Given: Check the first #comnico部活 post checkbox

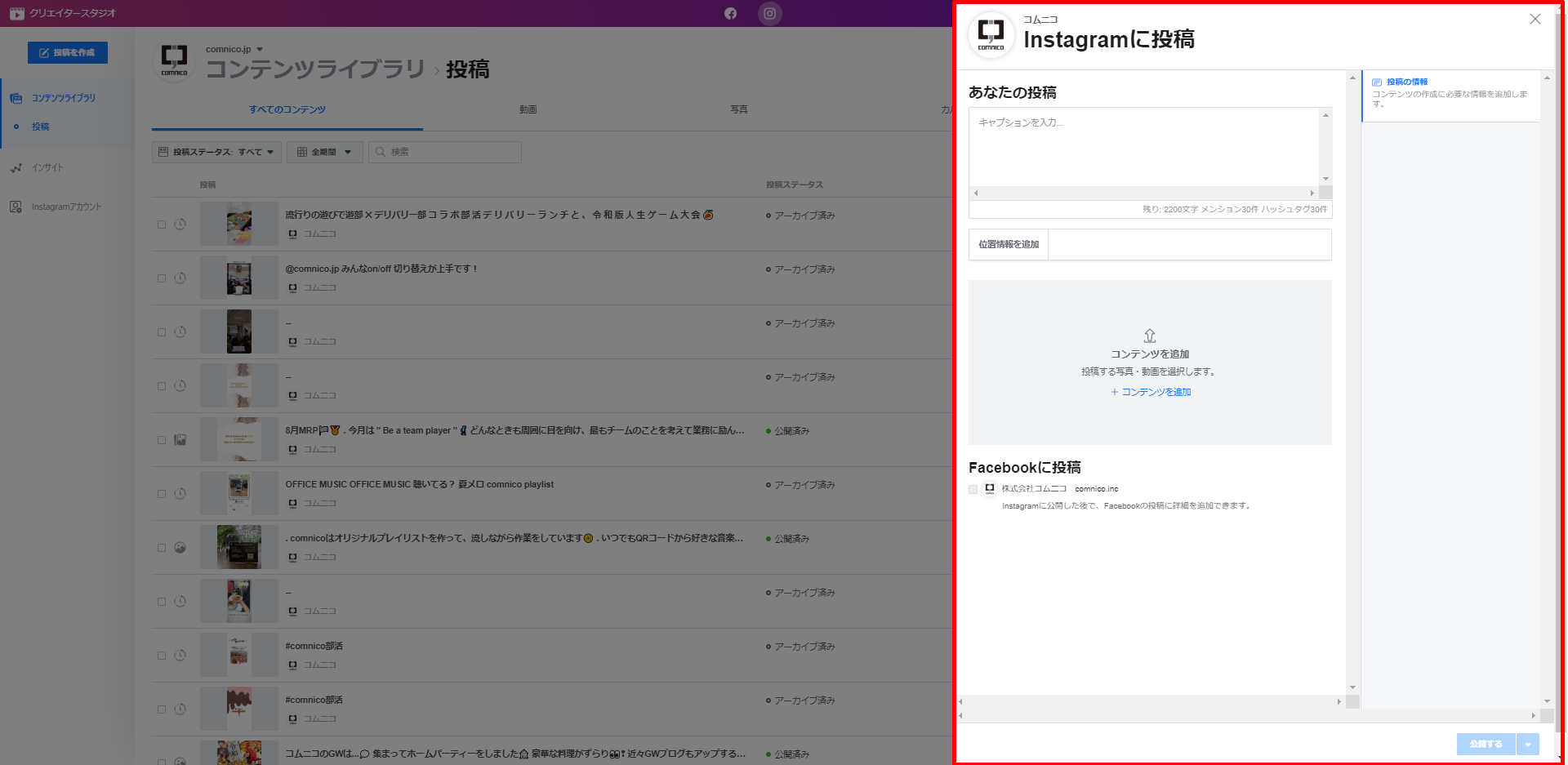Looking at the screenshot, I should point(162,656).
